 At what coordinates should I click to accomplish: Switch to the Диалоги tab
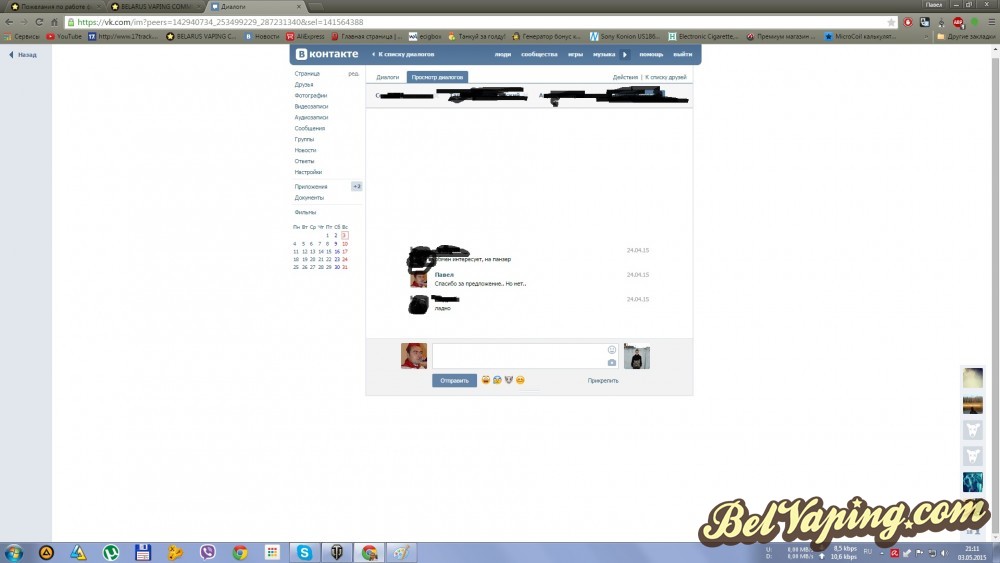tap(387, 77)
